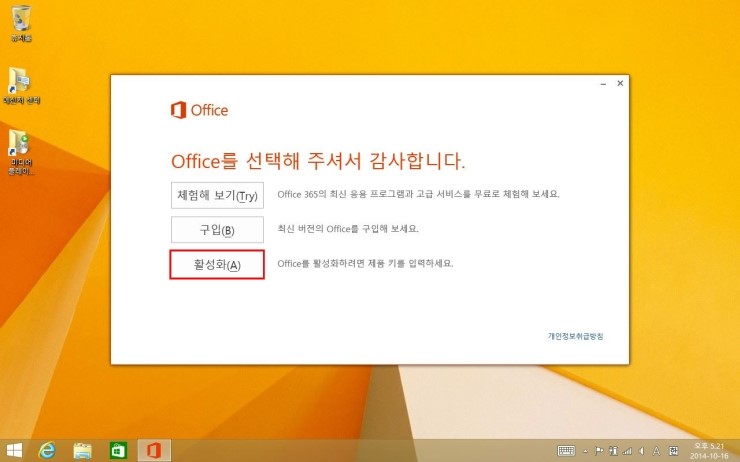Click the 체험해 보기(Try) button

click(217, 195)
